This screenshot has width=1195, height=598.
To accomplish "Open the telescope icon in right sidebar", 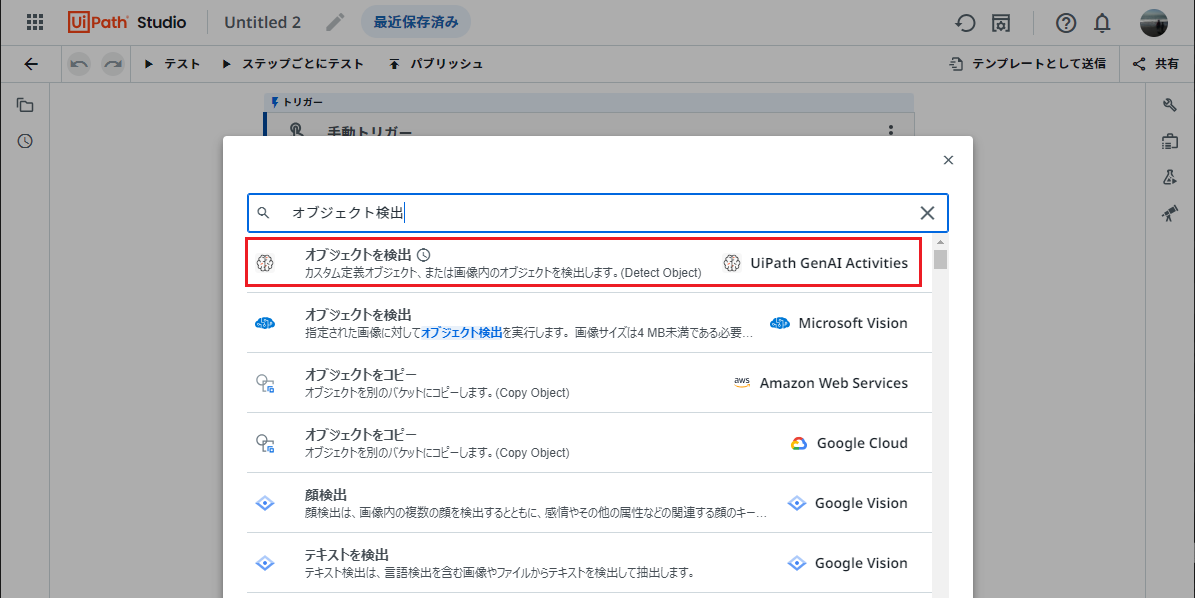I will click(x=1170, y=213).
